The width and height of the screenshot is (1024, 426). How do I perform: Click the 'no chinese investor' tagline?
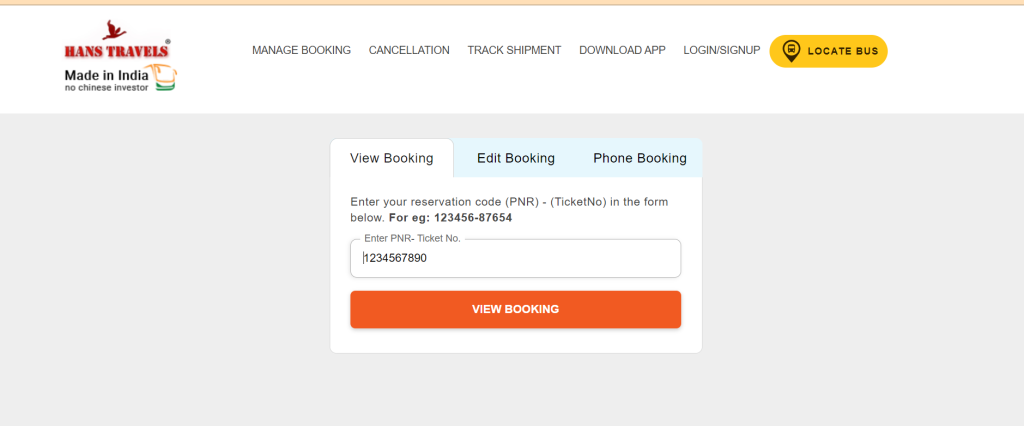(x=106, y=87)
